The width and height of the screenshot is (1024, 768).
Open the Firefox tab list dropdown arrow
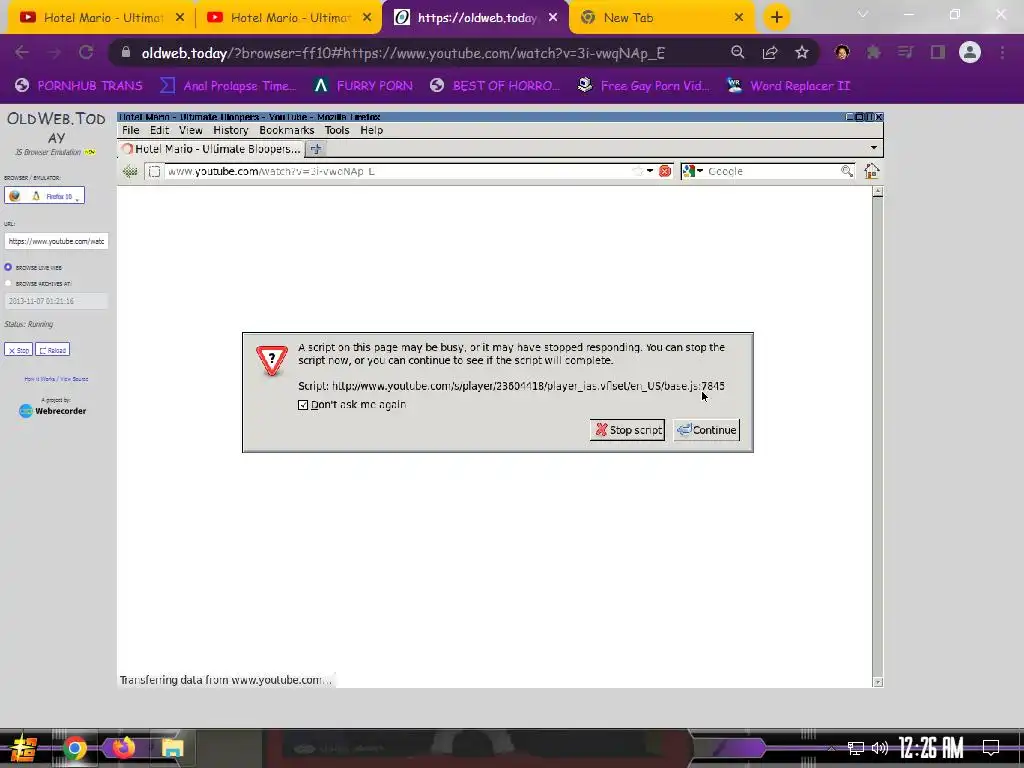pos(874,148)
